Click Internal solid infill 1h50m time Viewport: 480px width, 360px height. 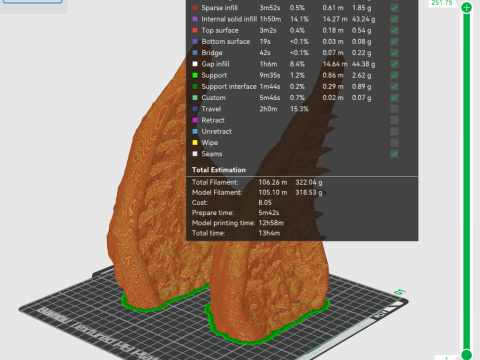tap(270, 19)
